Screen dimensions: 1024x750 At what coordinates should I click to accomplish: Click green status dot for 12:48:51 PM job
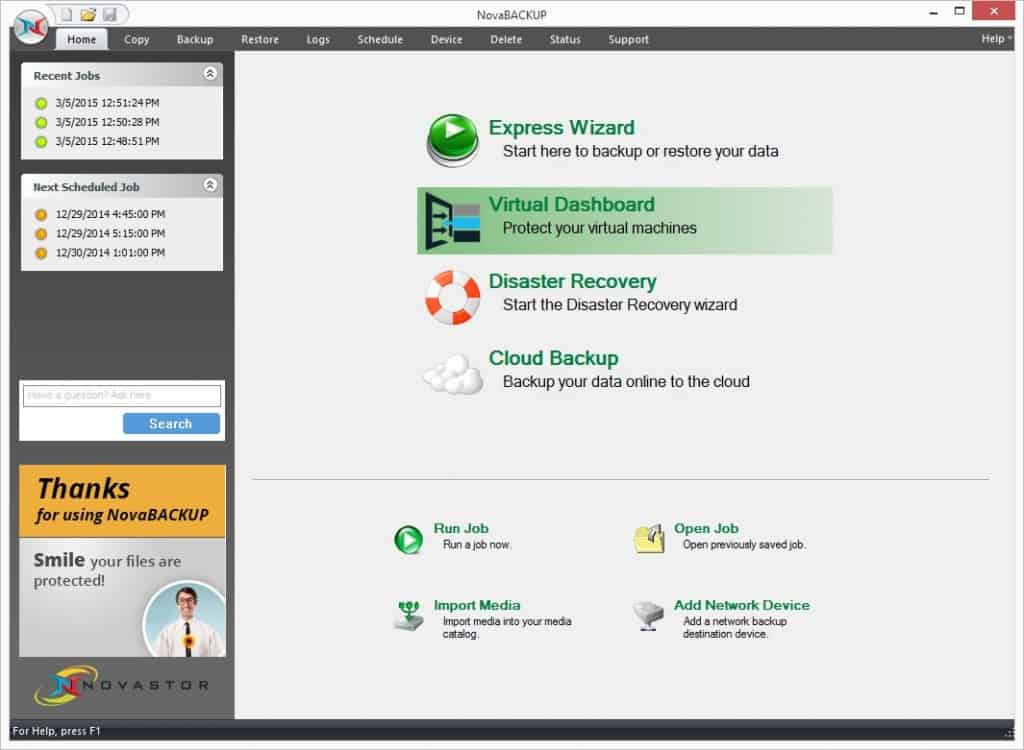[x=41, y=142]
